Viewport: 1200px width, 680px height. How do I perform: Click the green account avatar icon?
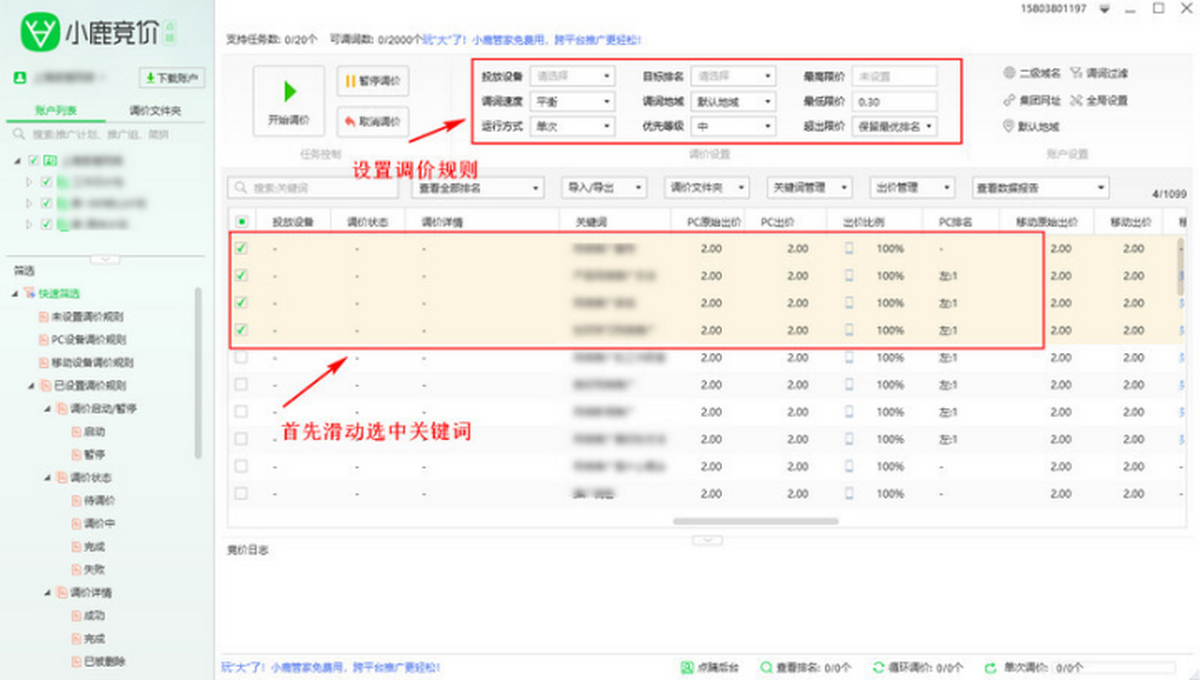(19, 77)
